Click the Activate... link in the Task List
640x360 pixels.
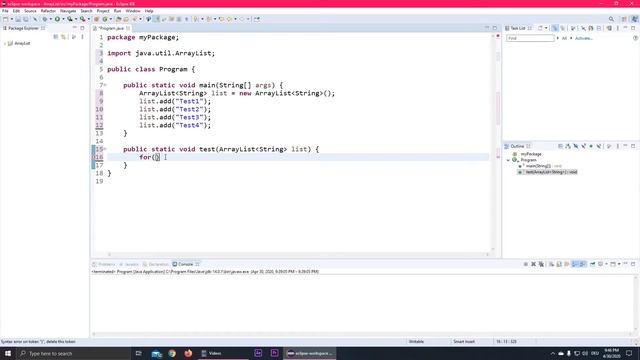click(584, 38)
